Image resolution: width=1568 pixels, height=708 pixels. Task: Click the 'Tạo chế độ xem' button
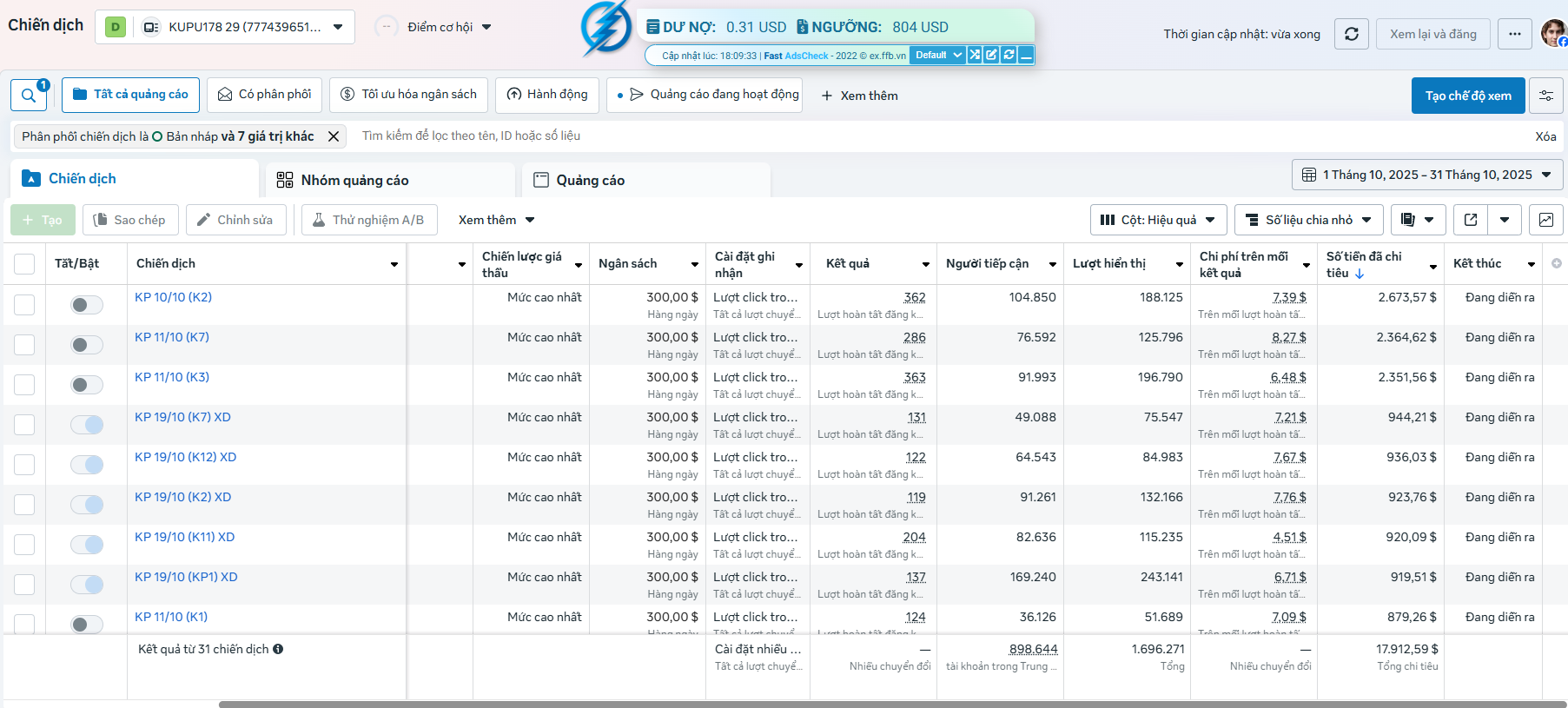pyautogui.click(x=1468, y=96)
